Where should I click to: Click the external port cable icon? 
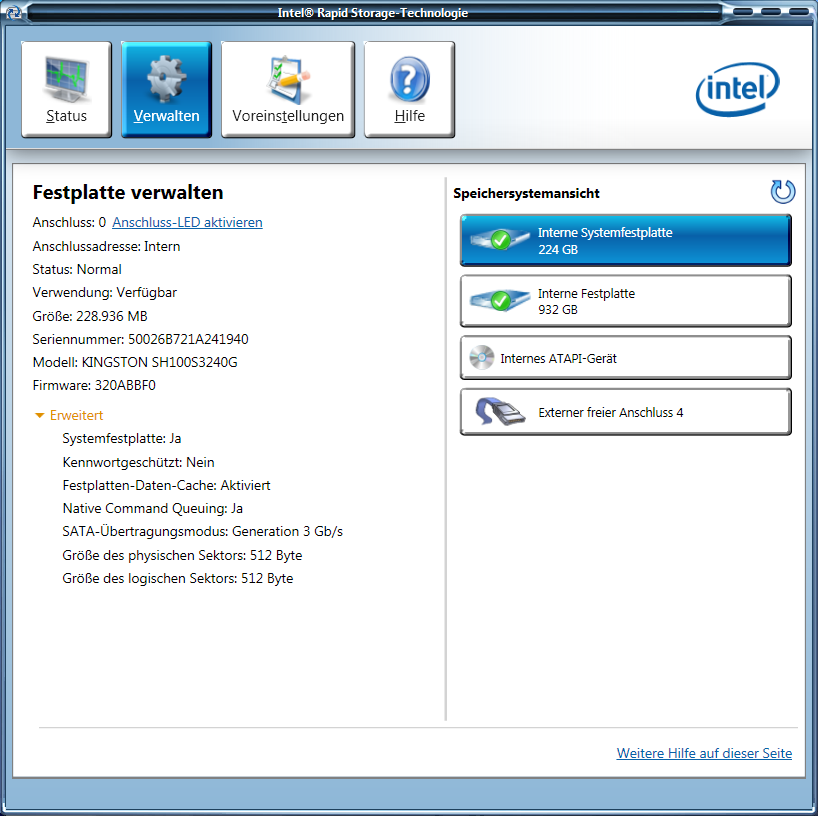coord(499,412)
